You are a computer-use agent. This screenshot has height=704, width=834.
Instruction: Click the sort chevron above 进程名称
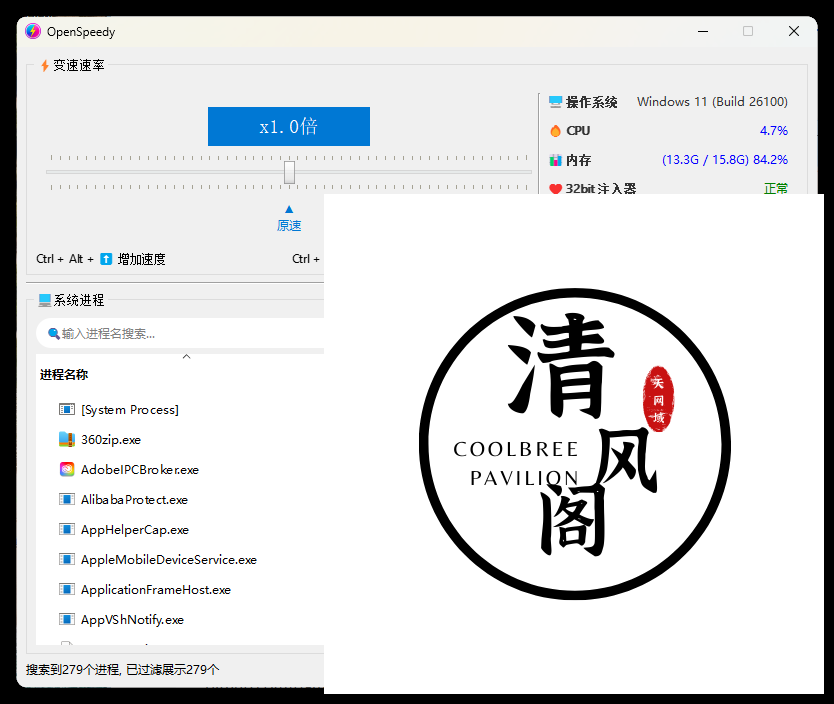186,356
